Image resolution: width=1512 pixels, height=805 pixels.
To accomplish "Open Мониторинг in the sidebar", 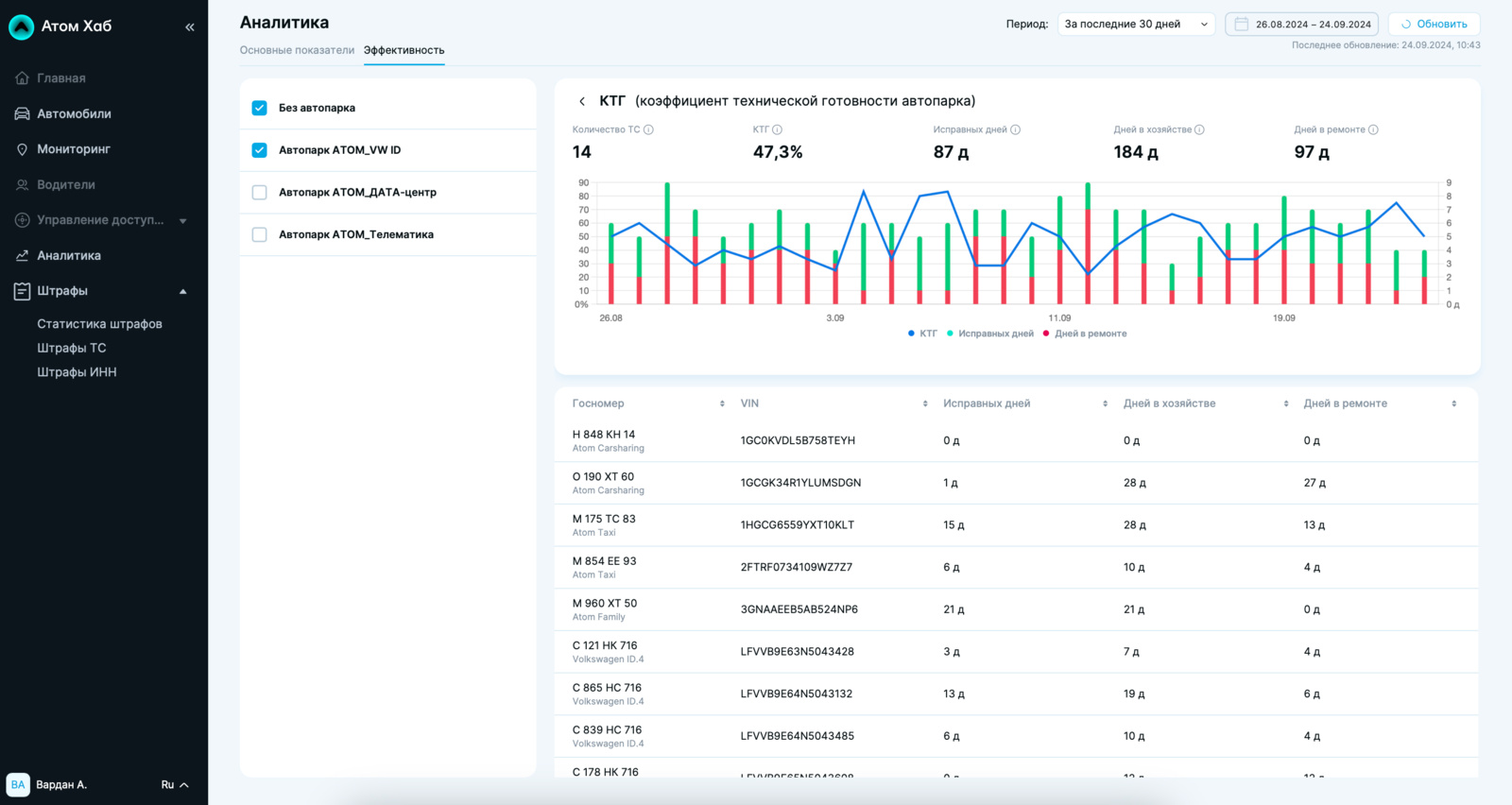I will tap(73, 149).
